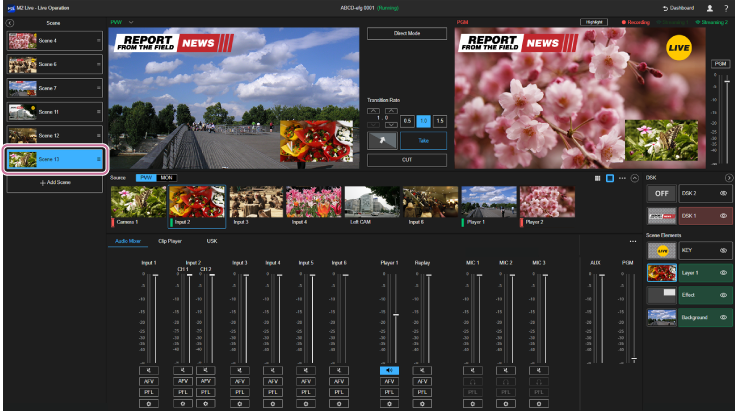Open the USK tab
735x411 pixels.
[212, 241]
